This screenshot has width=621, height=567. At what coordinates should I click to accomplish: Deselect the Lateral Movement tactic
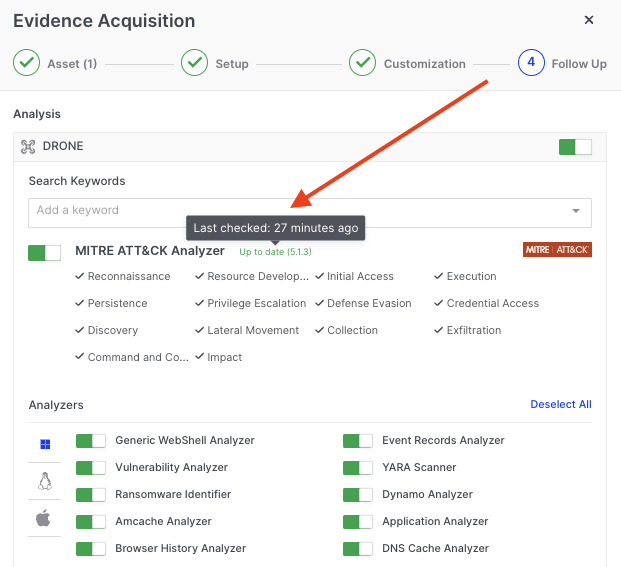coord(252,330)
